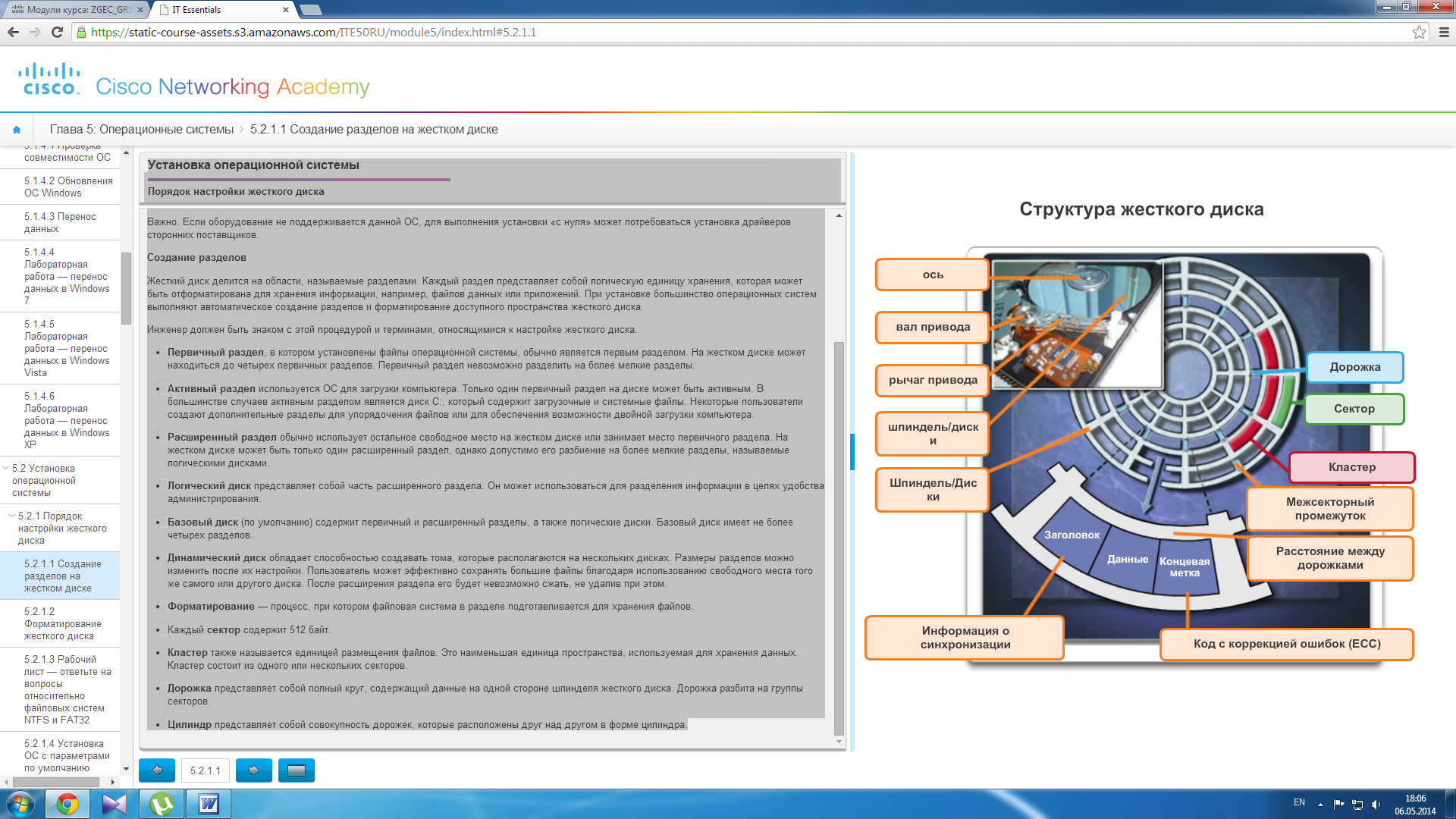Open 5.1.4.3 Перенос данных
Image resolution: width=1456 pixels, height=819 pixels.
60,222
